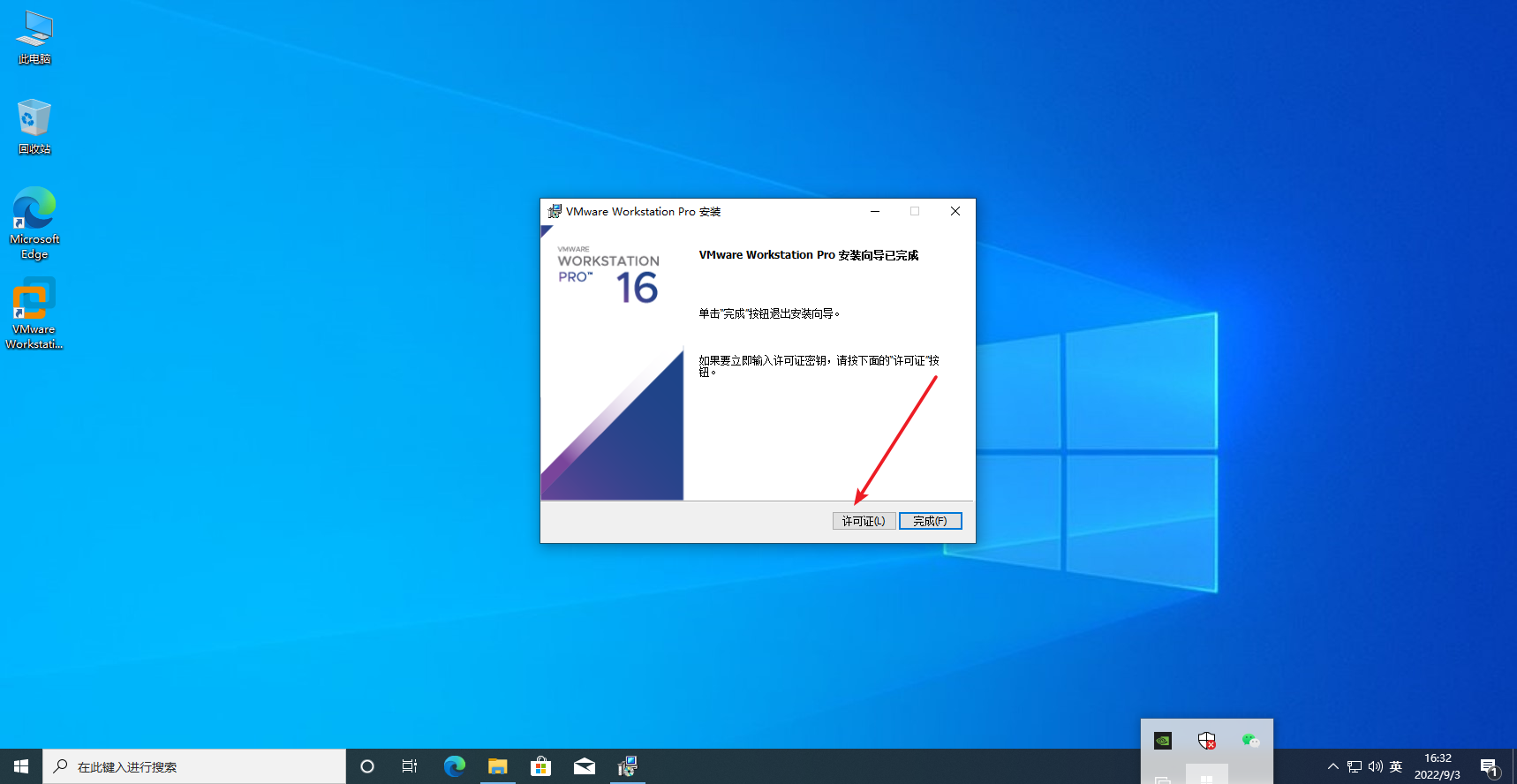Close the VMware Workstation Pro installer window
This screenshot has width=1517, height=784.
pyautogui.click(x=955, y=211)
